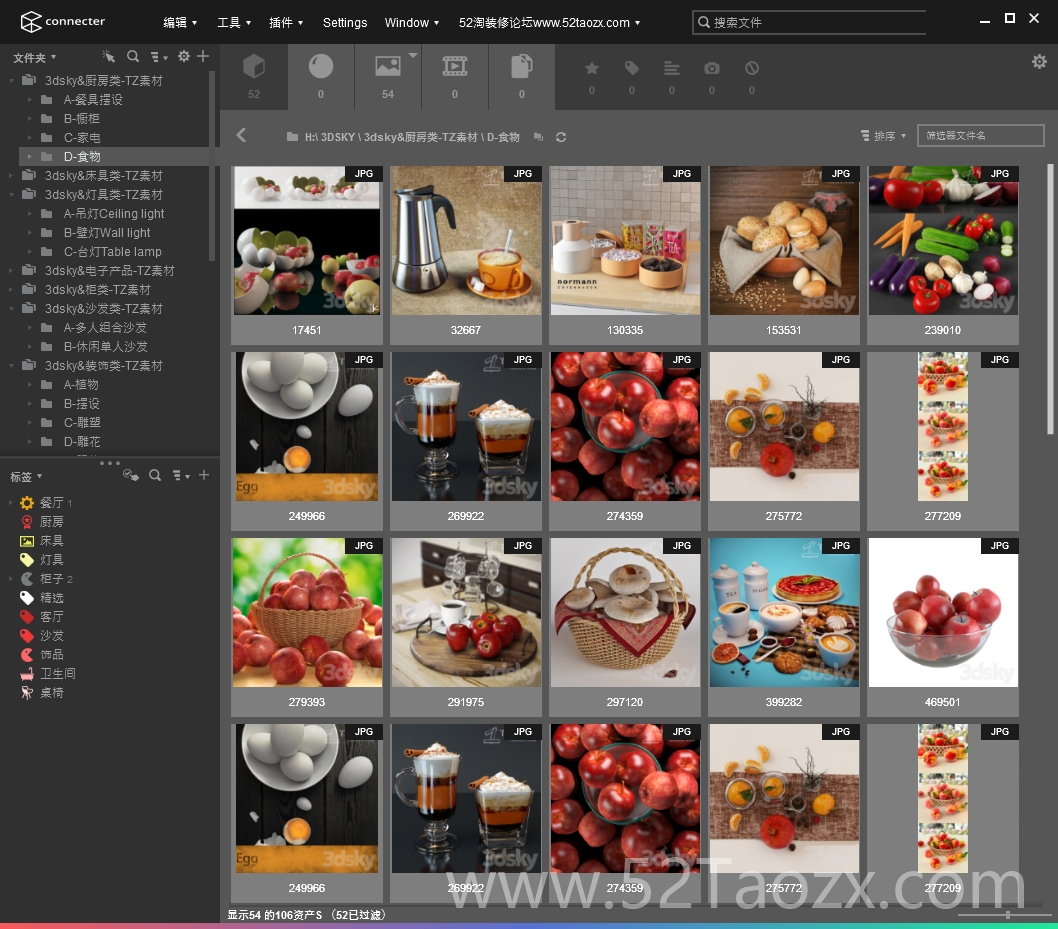Open workspace settings gear at top right

click(x=1039, y=62)
